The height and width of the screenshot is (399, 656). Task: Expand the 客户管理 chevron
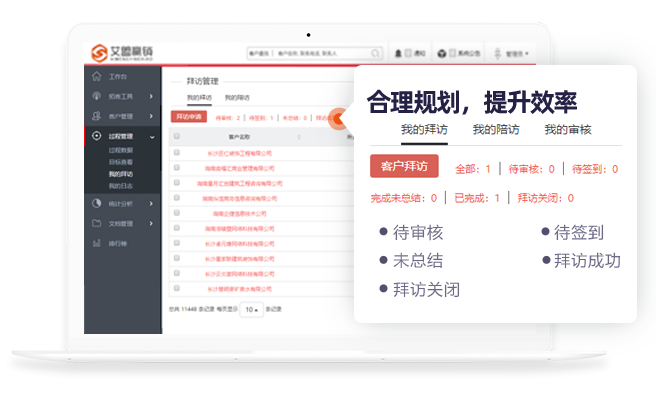(151, 116)
